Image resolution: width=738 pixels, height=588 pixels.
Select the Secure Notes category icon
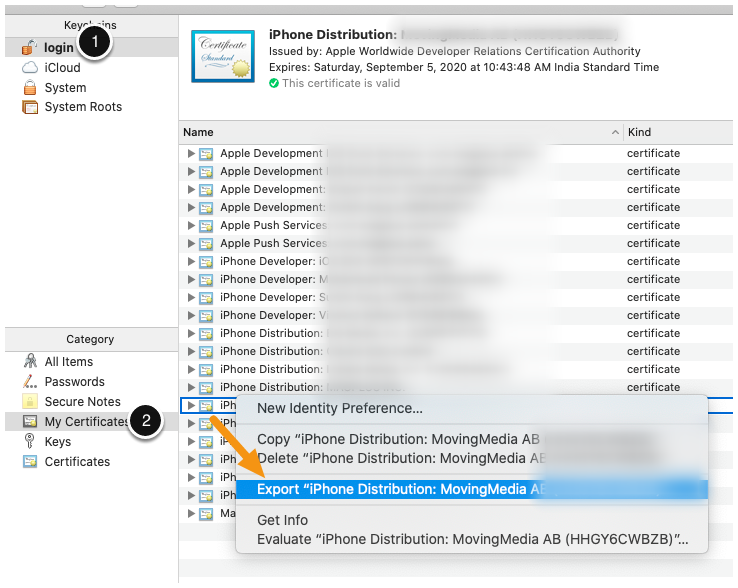pyautogui.click(x=30, y=401)
